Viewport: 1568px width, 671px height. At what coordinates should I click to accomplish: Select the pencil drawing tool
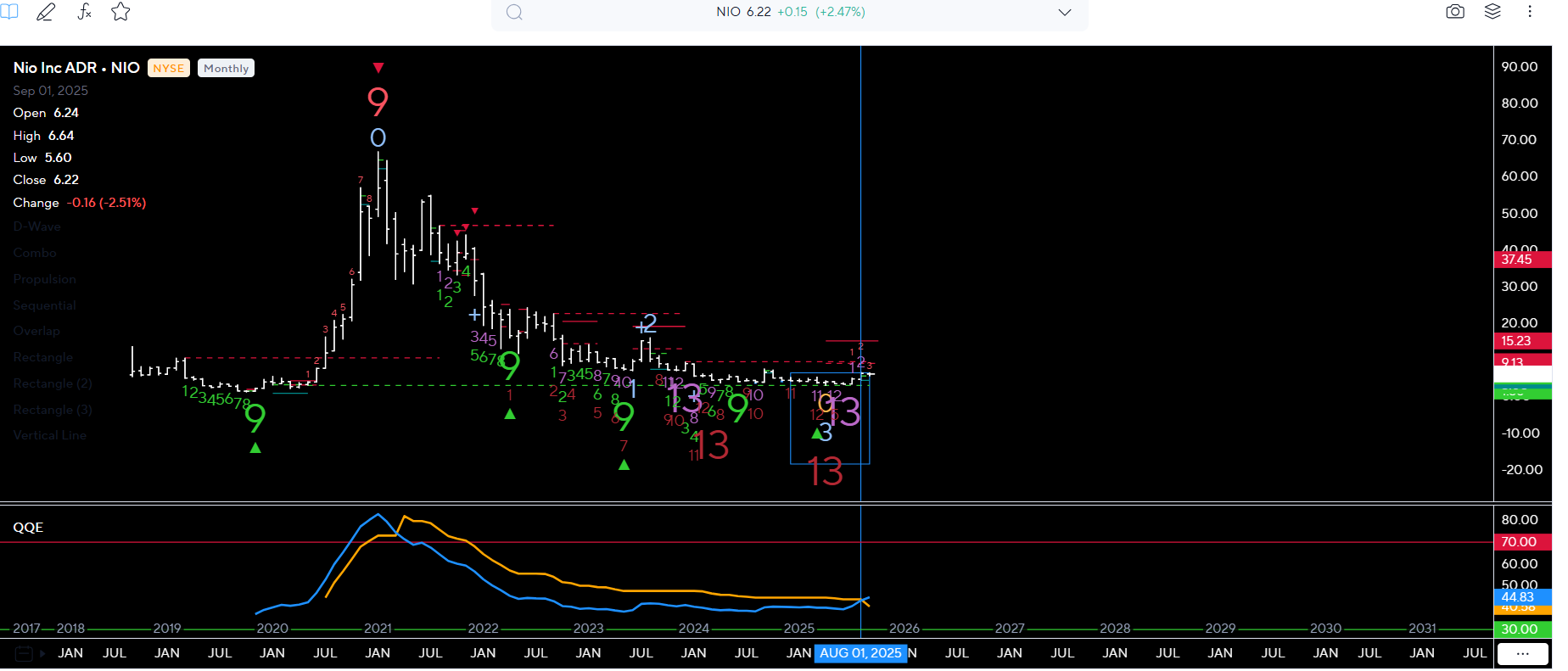click(46, 12)
